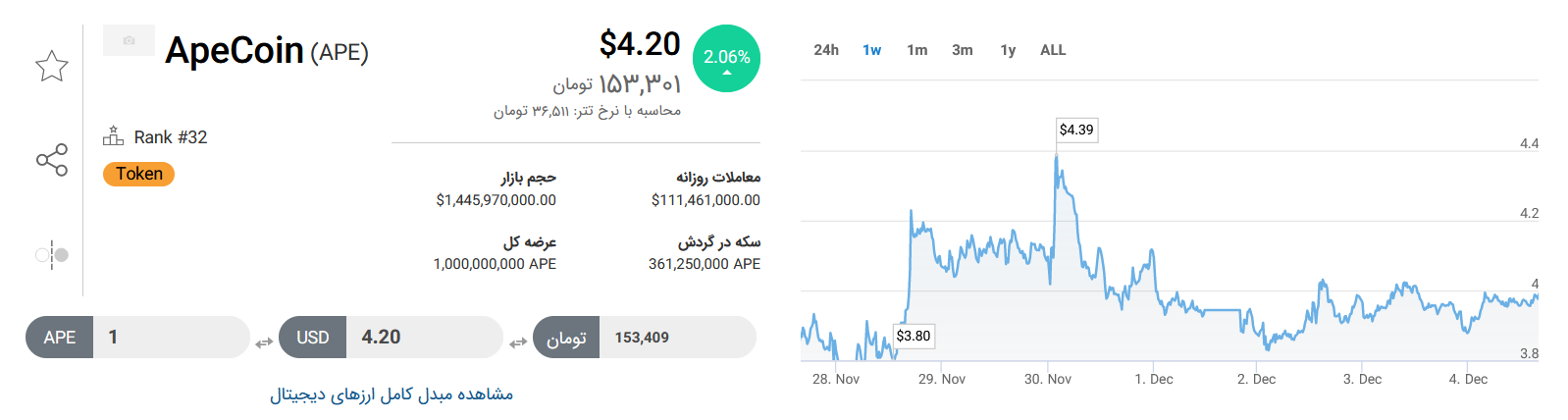Viewport: 1568px width, 420px height.
Task: Click the USD amount input field
Action: point(425,338)
